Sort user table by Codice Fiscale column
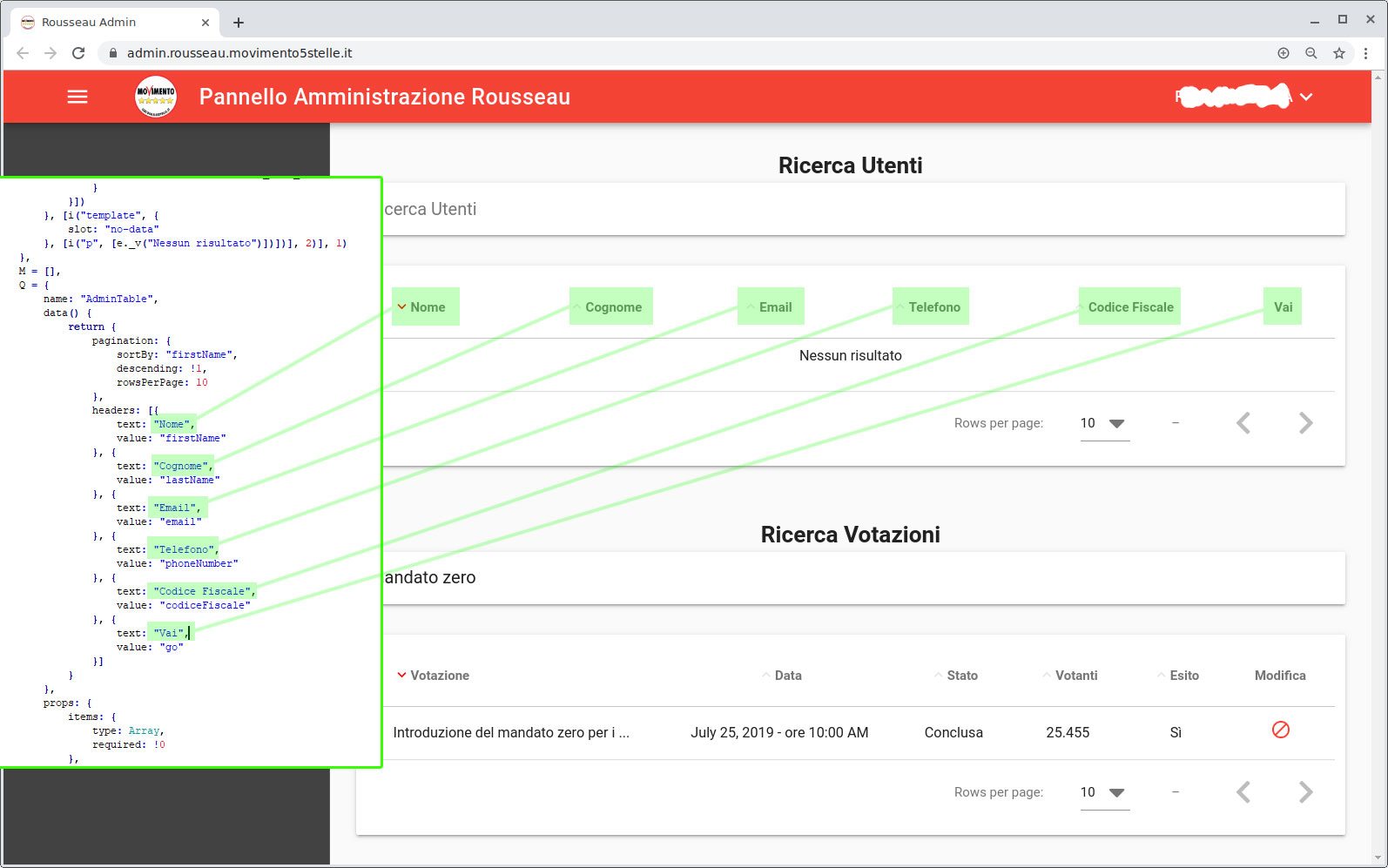 tap(1129, 306)
